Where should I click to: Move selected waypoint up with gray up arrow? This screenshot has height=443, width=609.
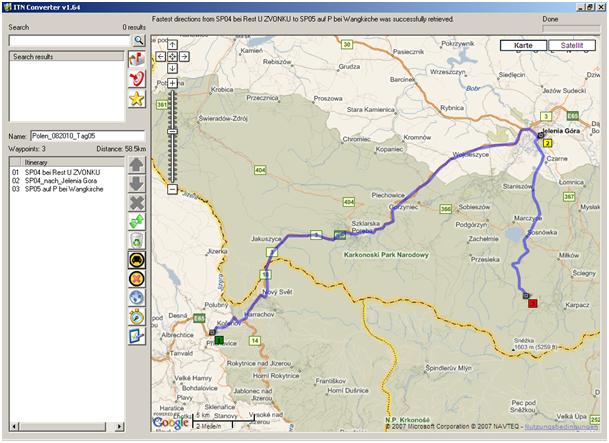[137, 165]
